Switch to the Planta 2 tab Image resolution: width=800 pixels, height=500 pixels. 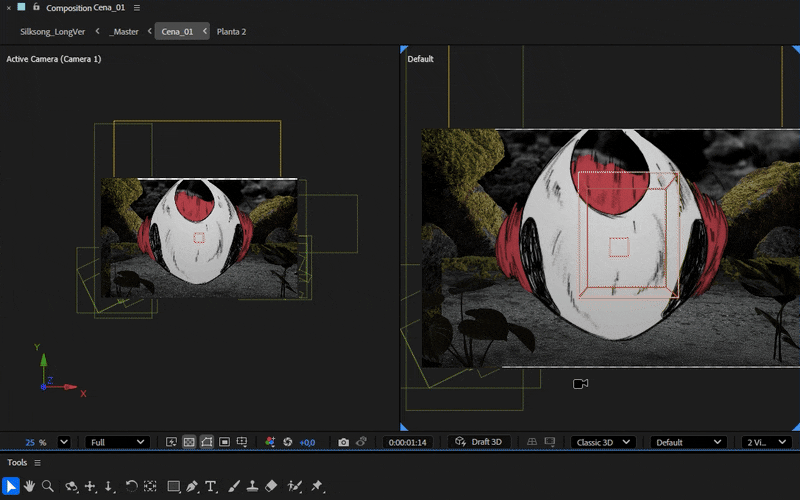231,32
